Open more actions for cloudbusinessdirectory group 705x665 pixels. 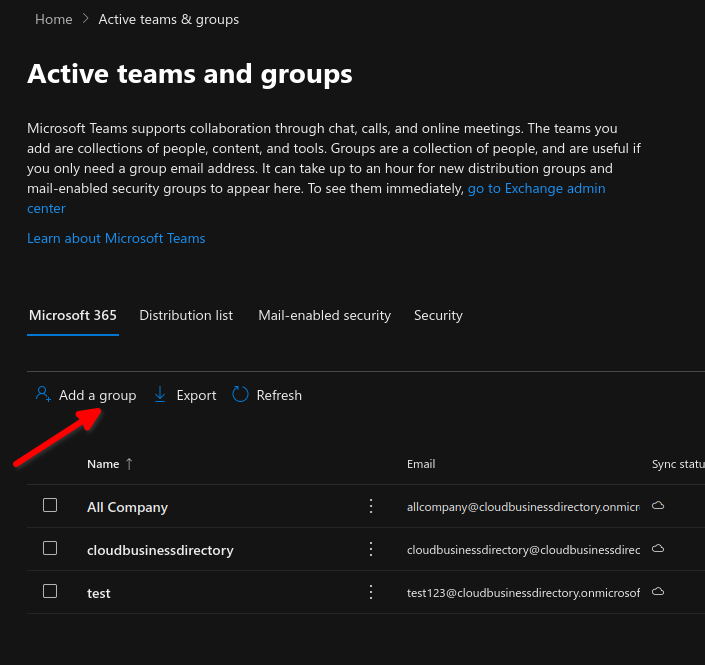coord(371,549)
